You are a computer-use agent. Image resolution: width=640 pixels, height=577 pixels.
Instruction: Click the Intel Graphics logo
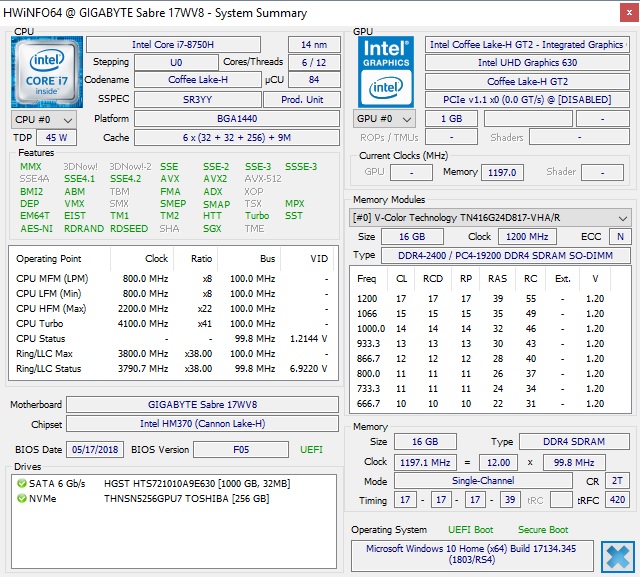(384, 71)
